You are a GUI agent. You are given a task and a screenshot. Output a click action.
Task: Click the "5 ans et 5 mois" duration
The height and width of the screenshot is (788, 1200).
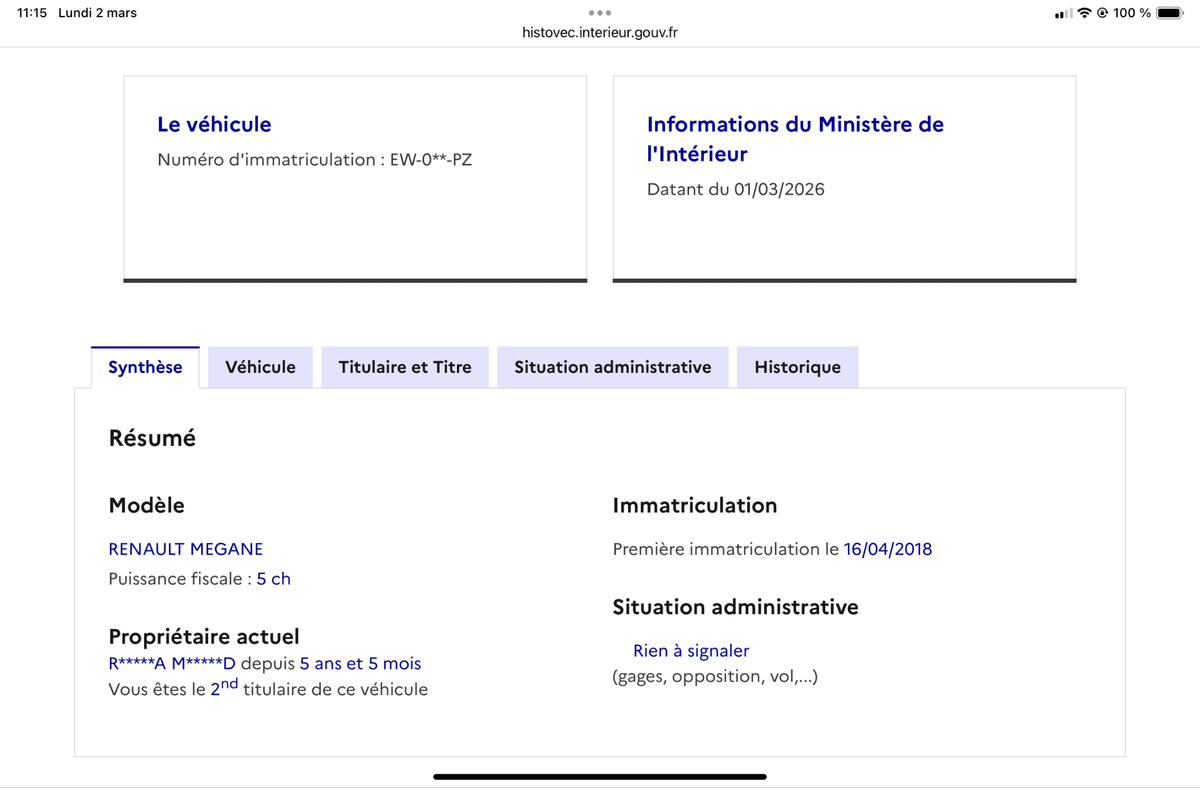[x=360, y=663]
